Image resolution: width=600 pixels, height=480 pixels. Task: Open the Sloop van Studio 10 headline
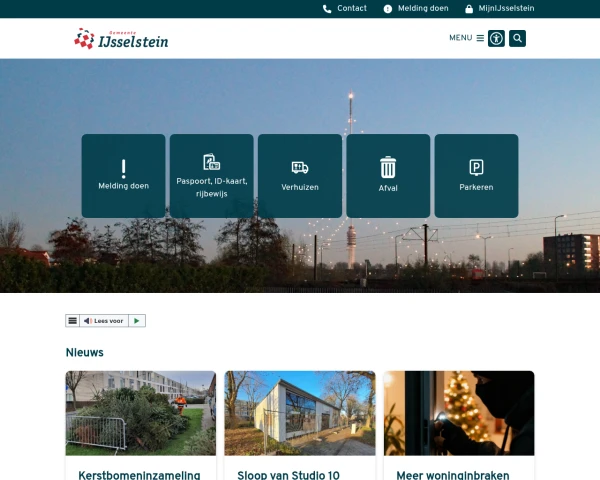(289, 475)
